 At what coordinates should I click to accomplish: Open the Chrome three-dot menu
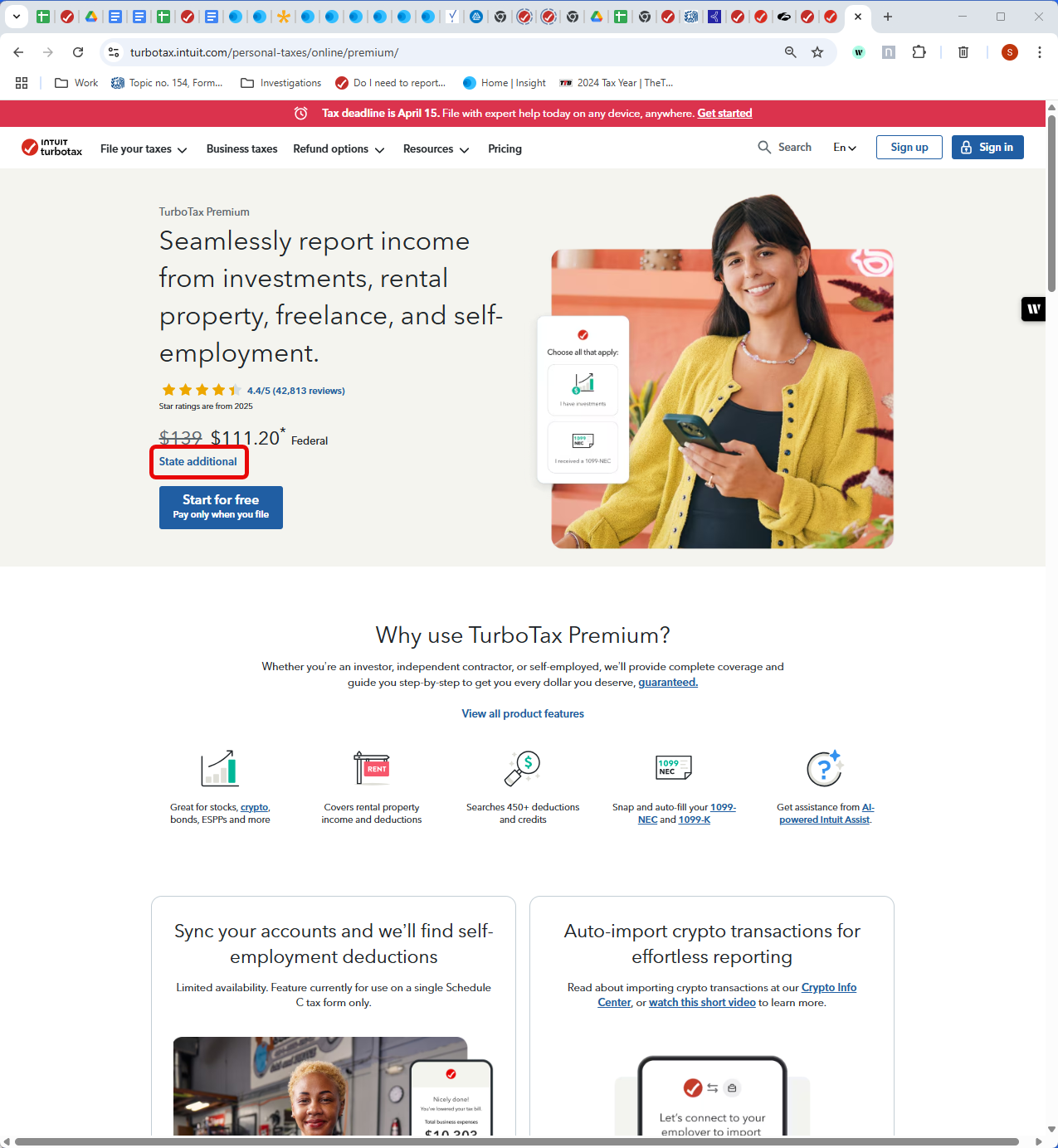coord(1039,52)
